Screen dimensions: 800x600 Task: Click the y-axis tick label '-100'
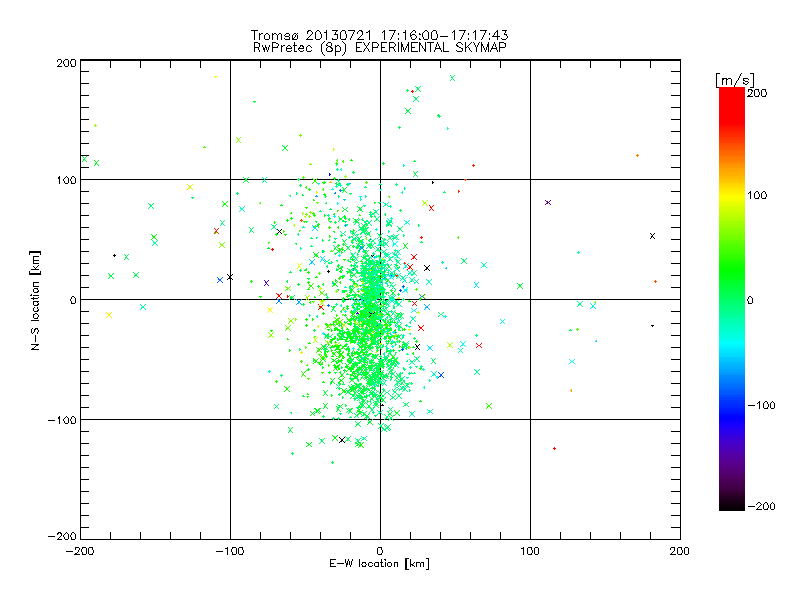(x=62, y=420)
